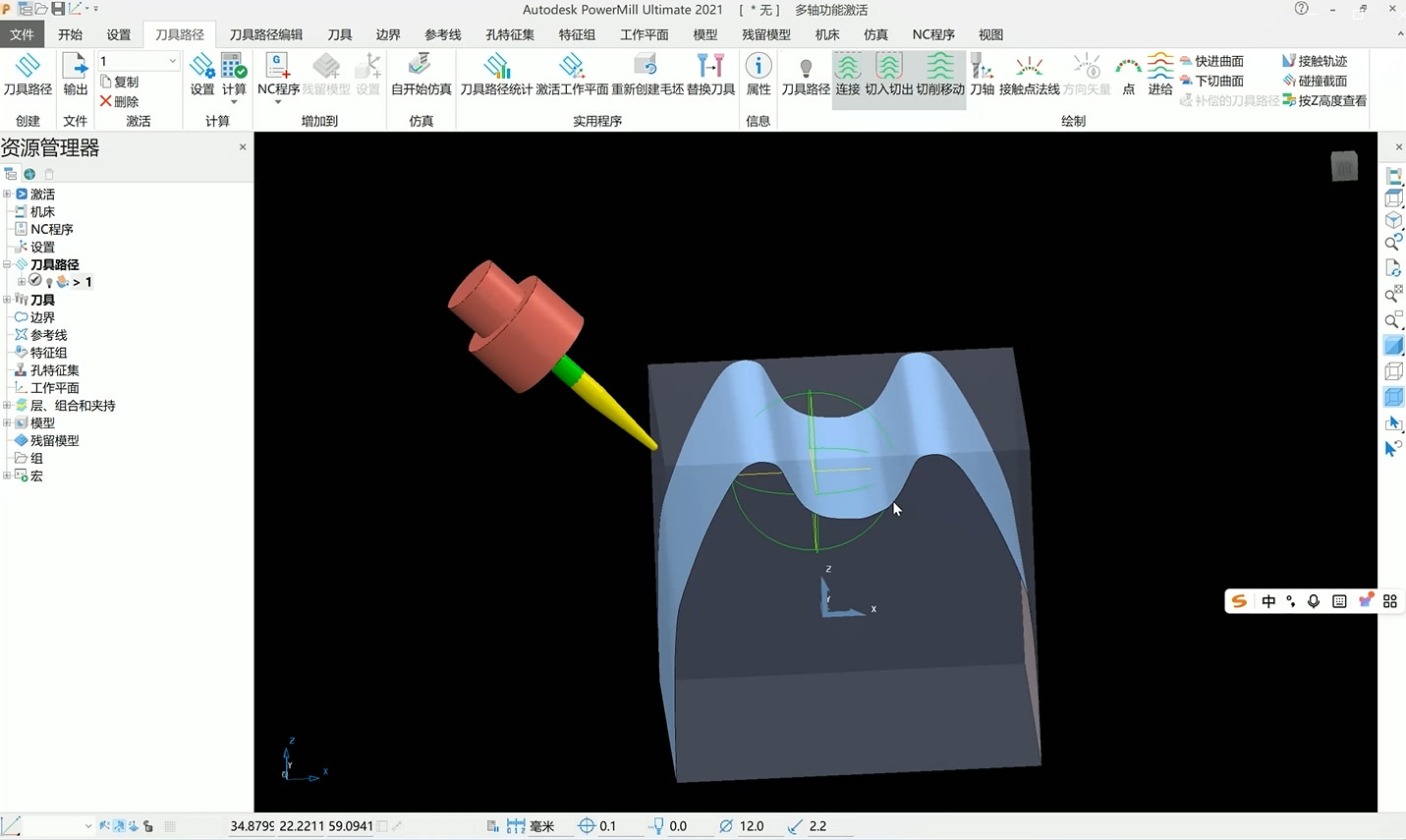This screenshot has width=1406, height=840.
Task: Click the Sogou input method logo
Action: pyautogui.click(x=1239, y=601)
